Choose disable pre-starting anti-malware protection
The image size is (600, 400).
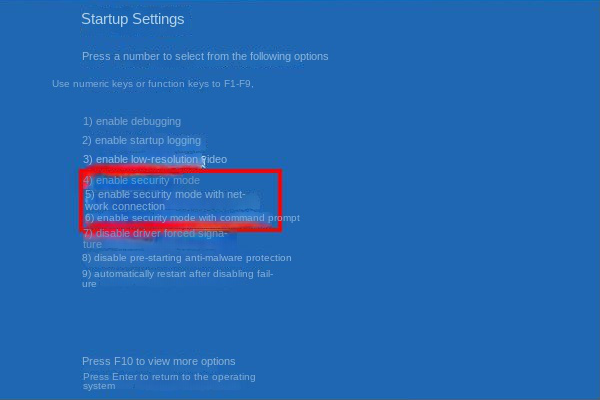click(187, 258)
